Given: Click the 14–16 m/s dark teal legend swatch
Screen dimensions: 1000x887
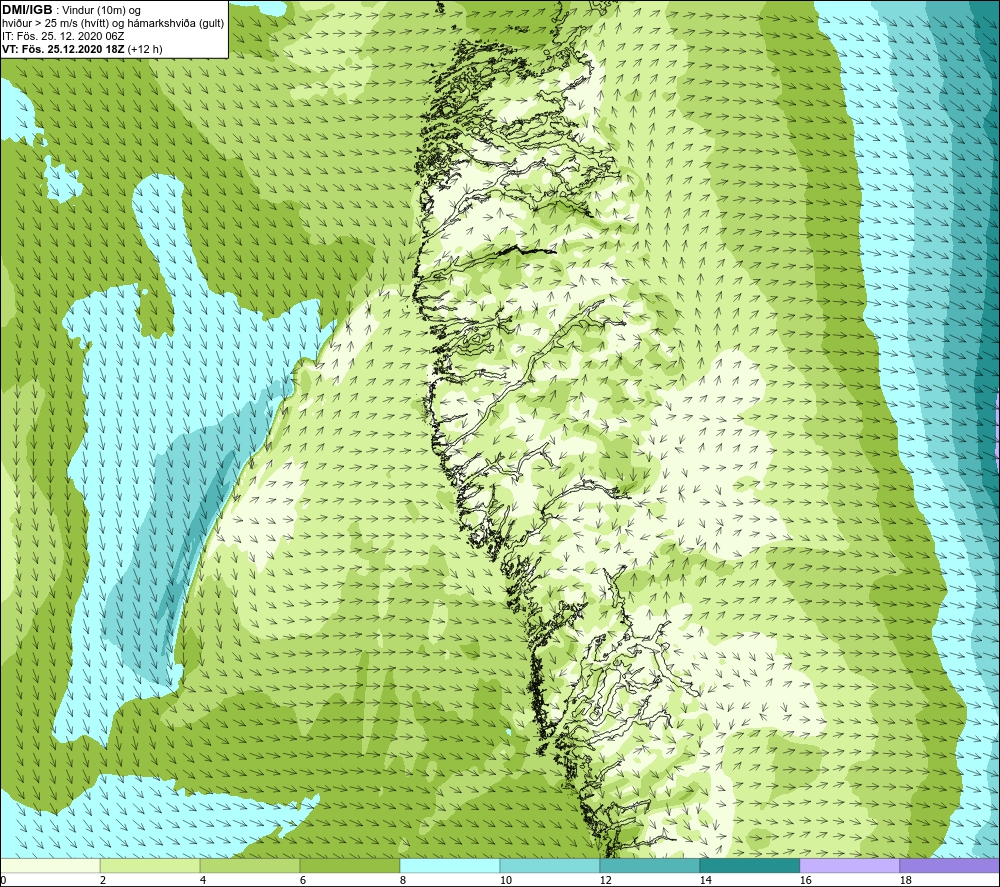Looking at the screenshot, I should click(x=749, y=865).
